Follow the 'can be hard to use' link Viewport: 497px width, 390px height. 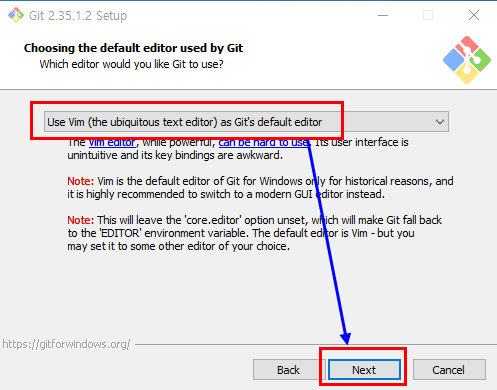263,143
